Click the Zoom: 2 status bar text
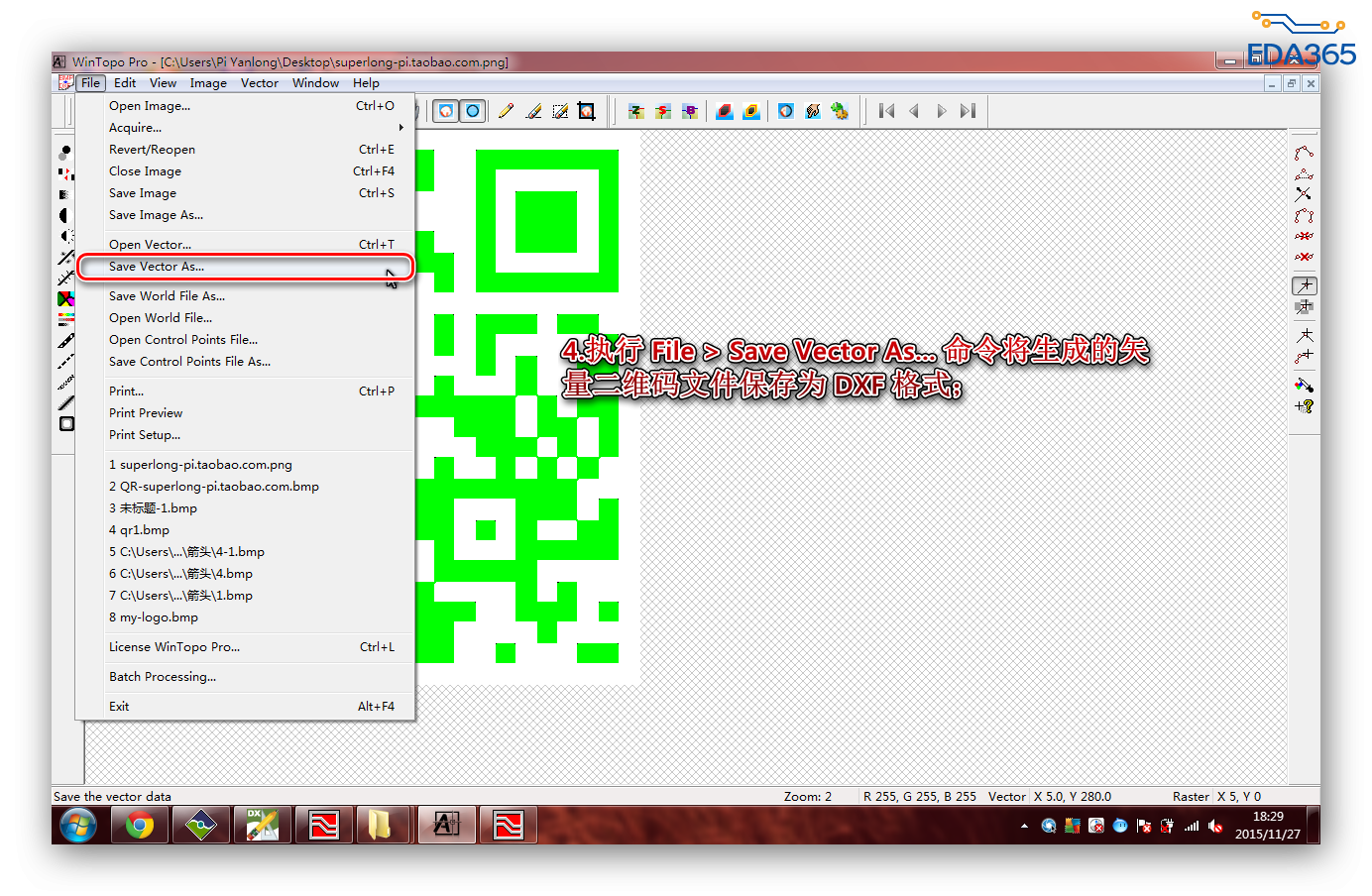 (808, 797)
